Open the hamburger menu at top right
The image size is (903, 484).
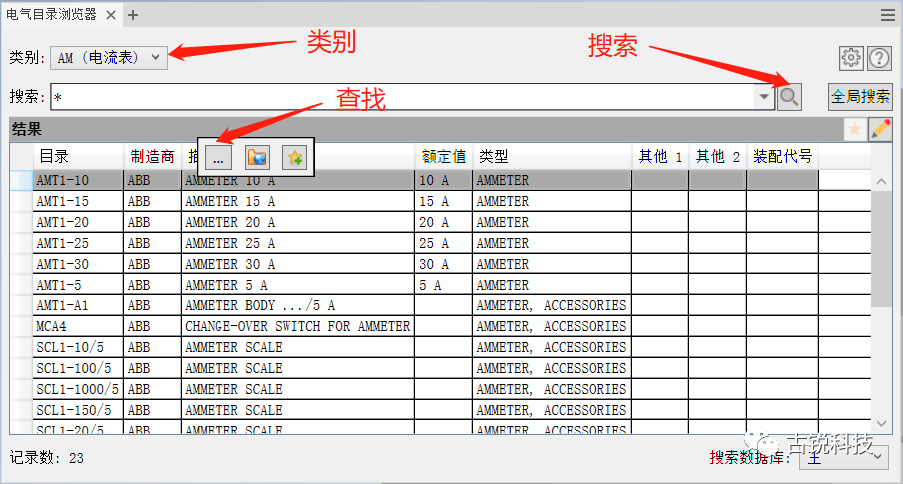coord(887,15)
